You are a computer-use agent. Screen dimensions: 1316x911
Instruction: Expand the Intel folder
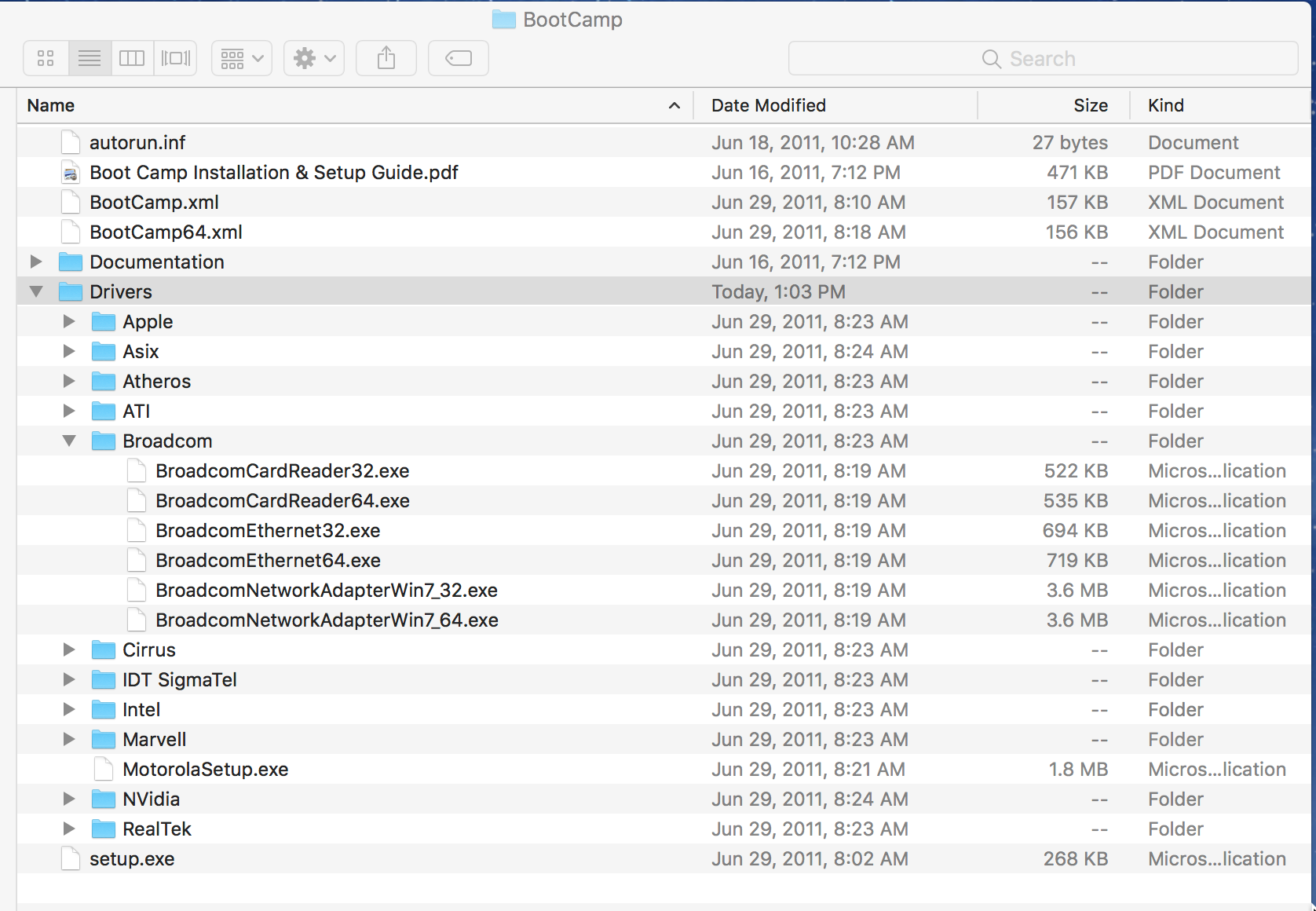pyautogui.click(x=69, y=709)
